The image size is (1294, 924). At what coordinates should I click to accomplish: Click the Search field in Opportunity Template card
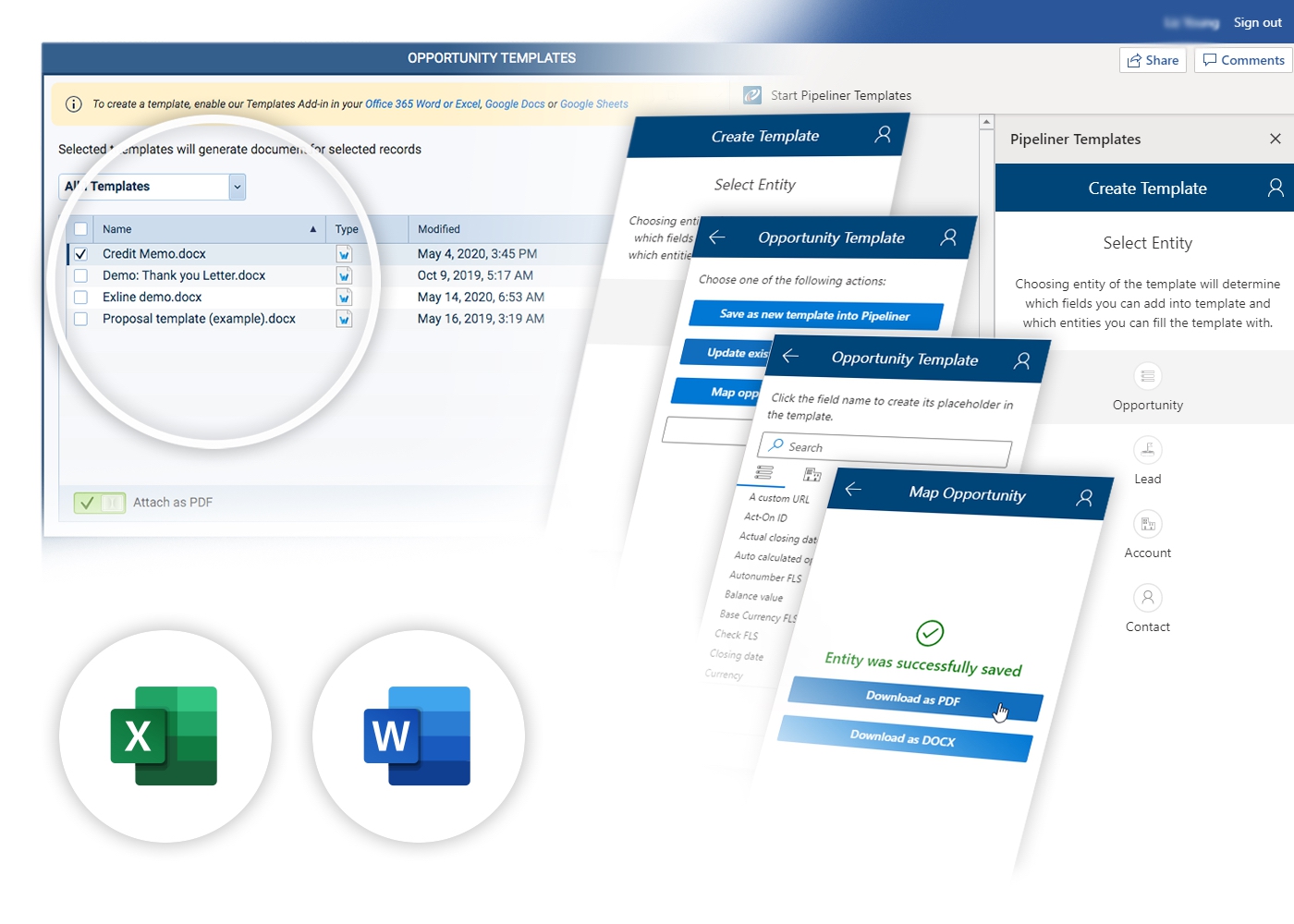885,448
